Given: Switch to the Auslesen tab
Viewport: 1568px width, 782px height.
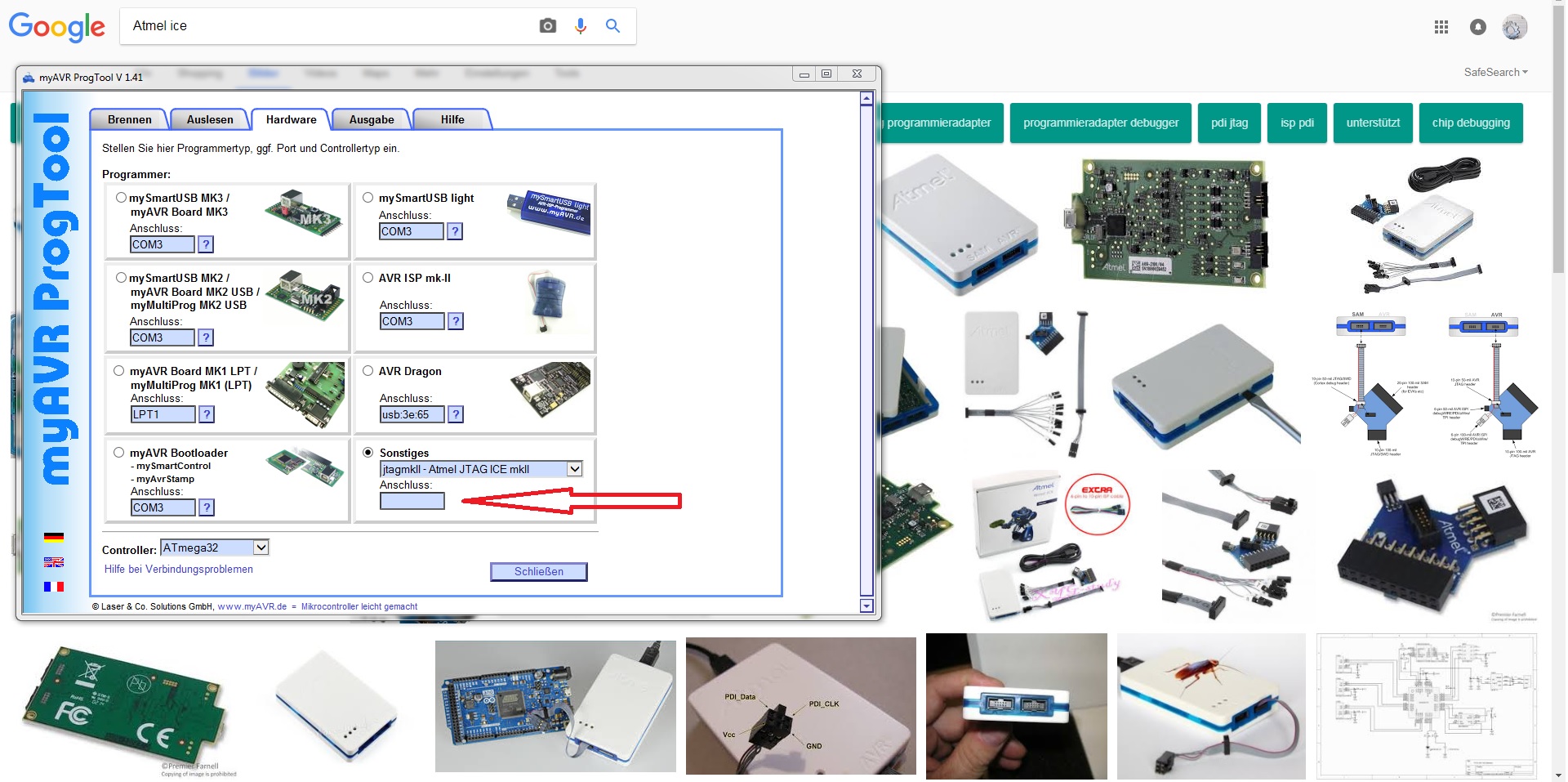Looking at the screenshot, I should 210,119.
